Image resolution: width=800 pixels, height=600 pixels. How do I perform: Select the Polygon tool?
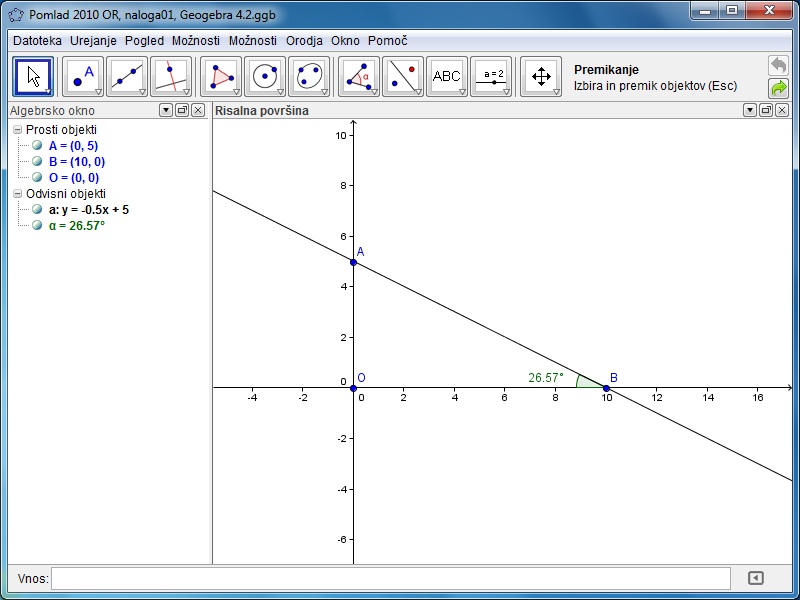pyautogui.click(x=221, y=76)
